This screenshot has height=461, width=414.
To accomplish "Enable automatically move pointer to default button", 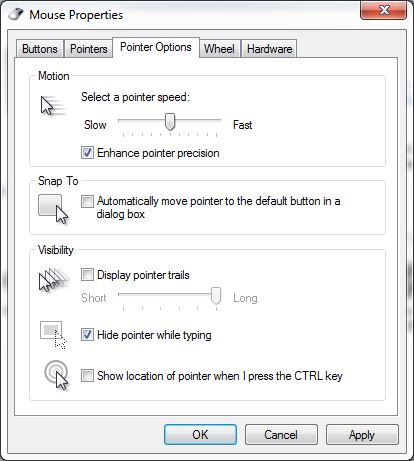I will click(x=87, y=201).
